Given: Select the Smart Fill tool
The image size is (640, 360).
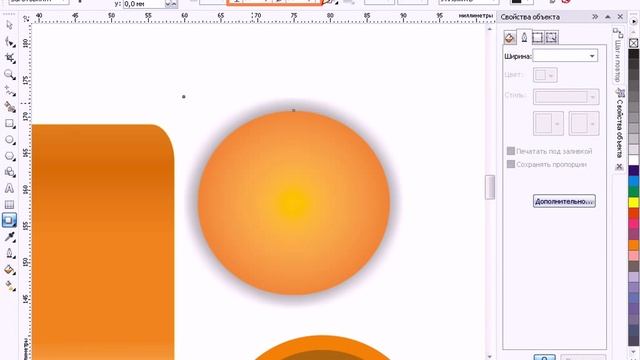Looking at the screenshot, I should (10, 107).
